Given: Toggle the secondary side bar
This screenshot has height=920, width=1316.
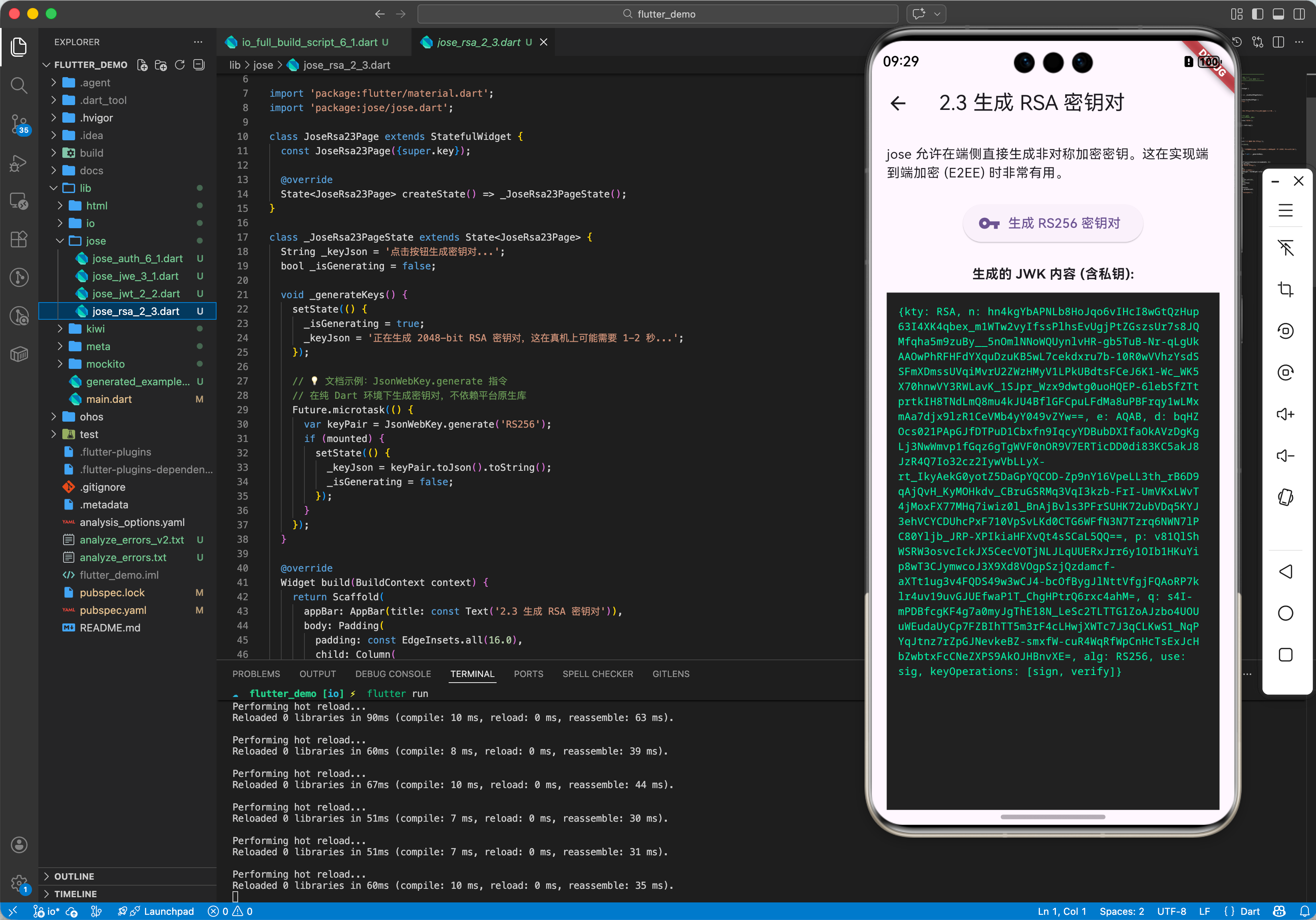Looking at the screenshot, I should pos(1299,14).
